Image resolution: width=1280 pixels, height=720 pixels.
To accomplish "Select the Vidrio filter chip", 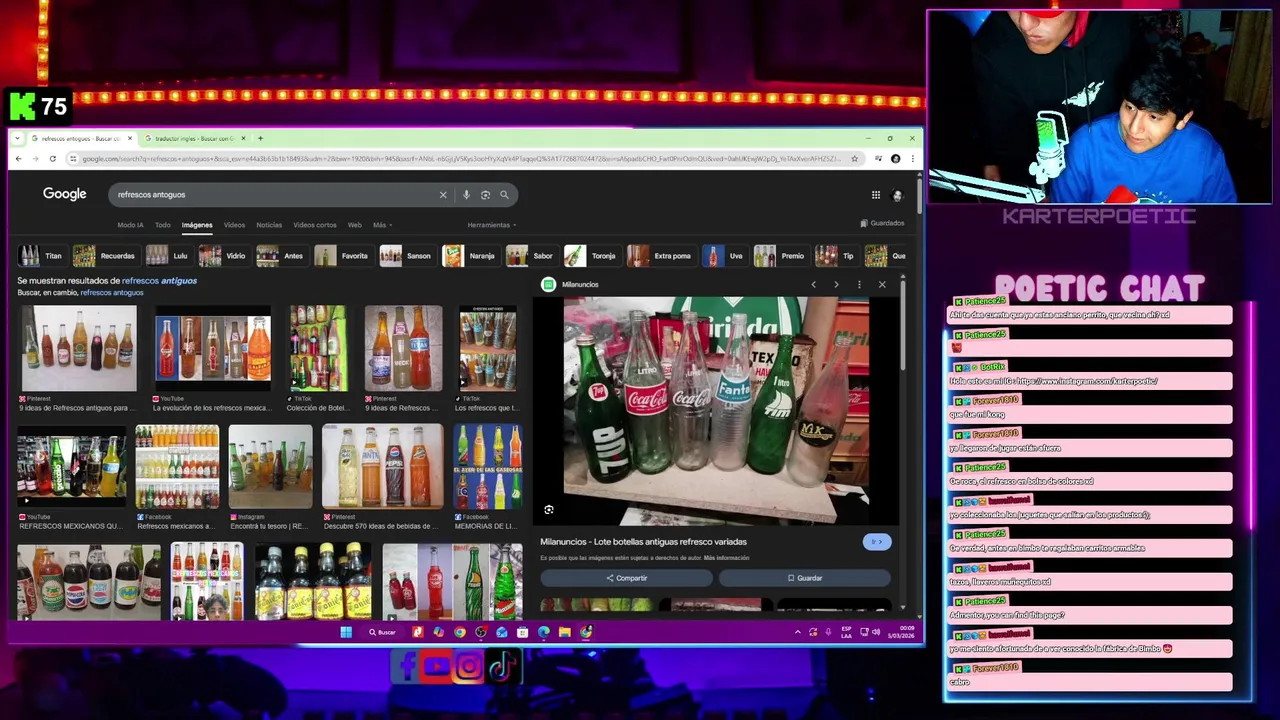I will coord(223,256).
